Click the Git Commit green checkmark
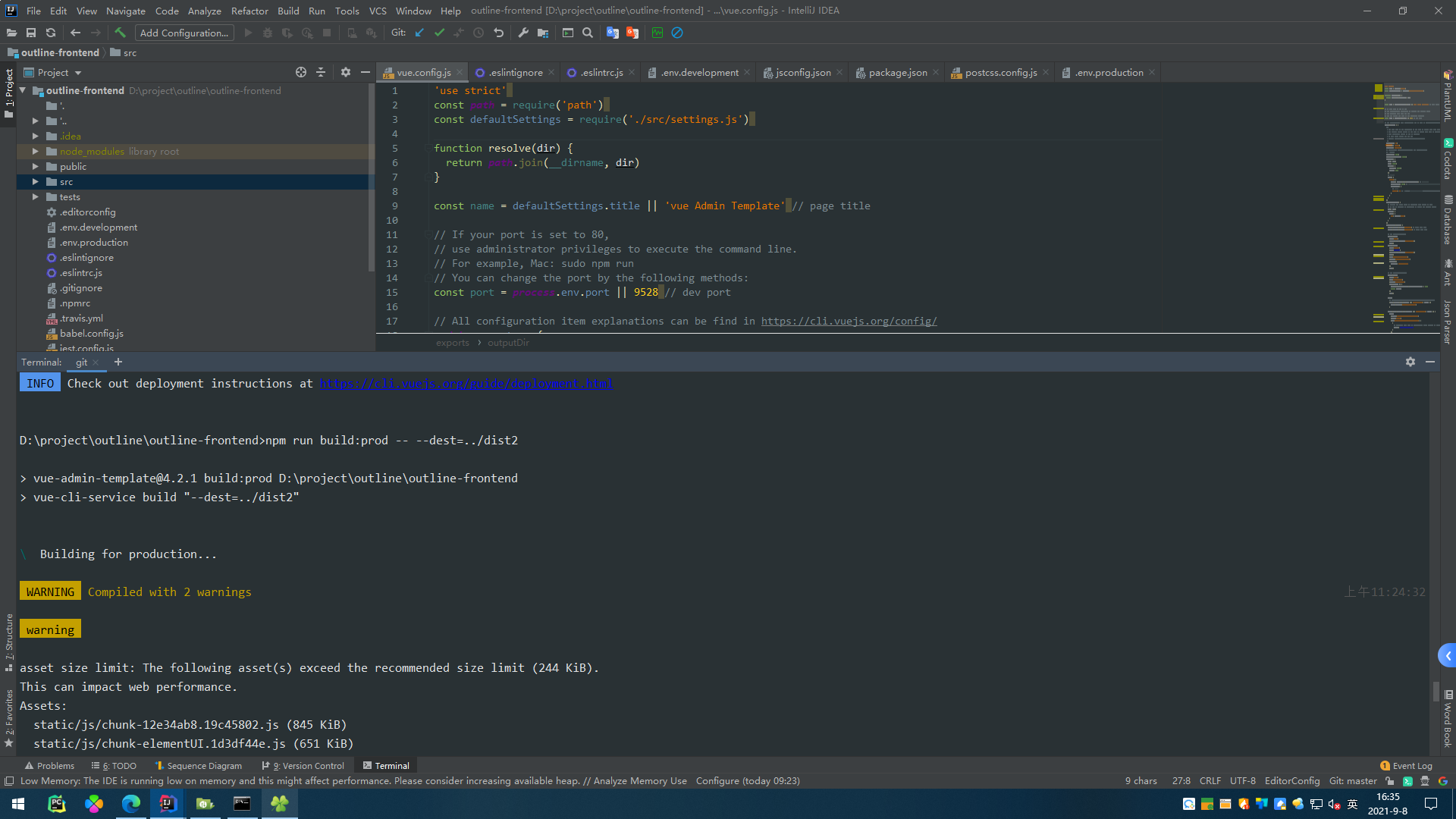1456x819 pixels. (439, 33)
